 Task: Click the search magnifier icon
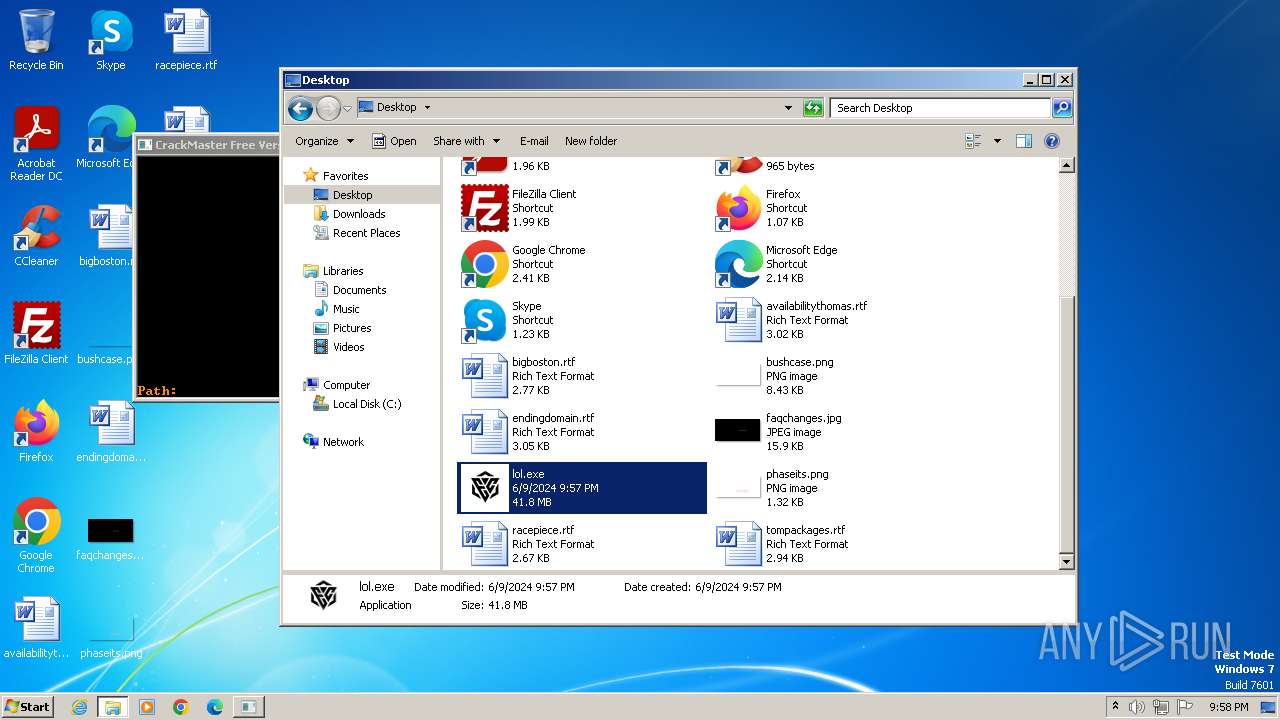pos(1062,108)
